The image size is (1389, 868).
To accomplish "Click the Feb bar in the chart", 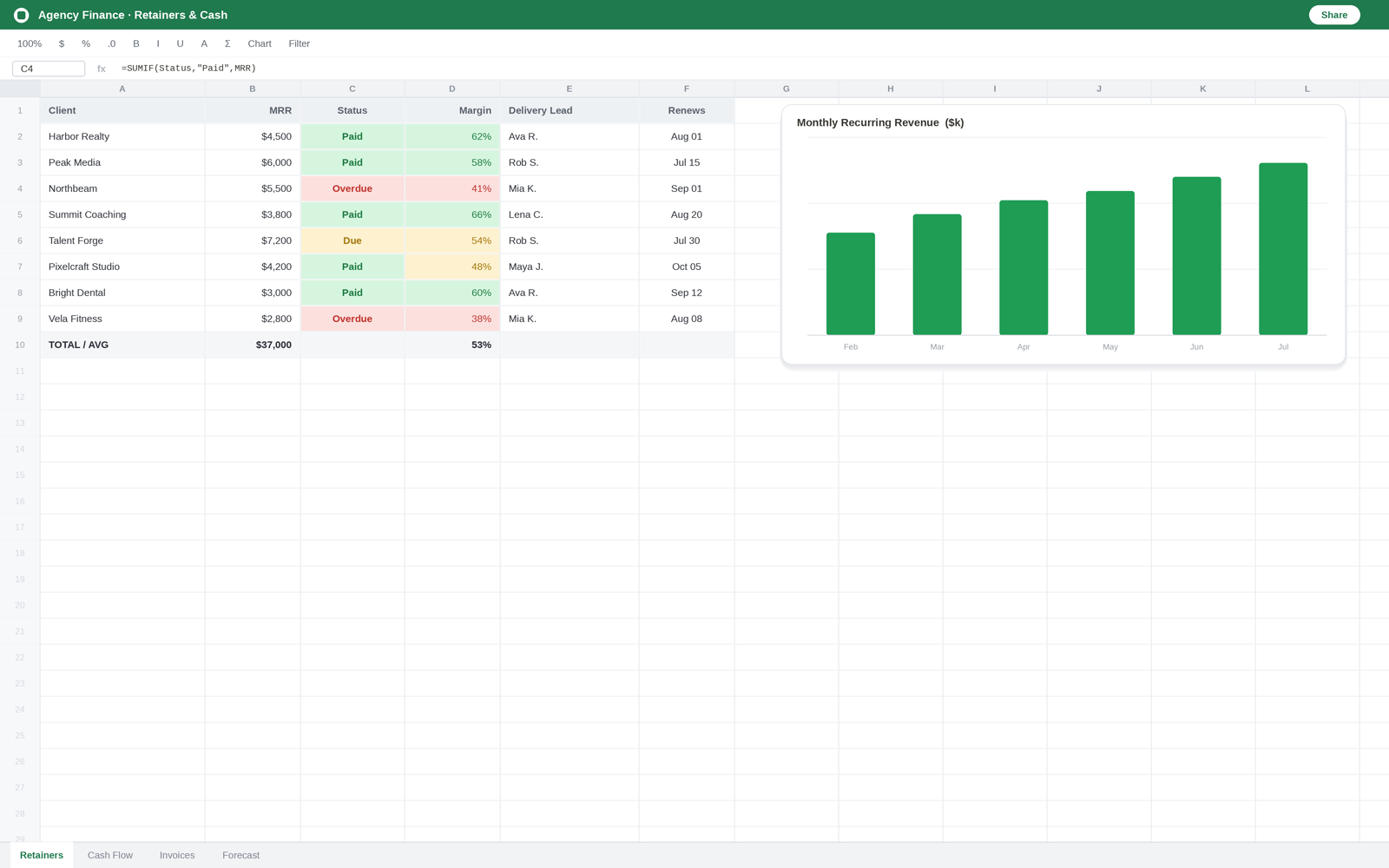I will [x=851, y=284].
